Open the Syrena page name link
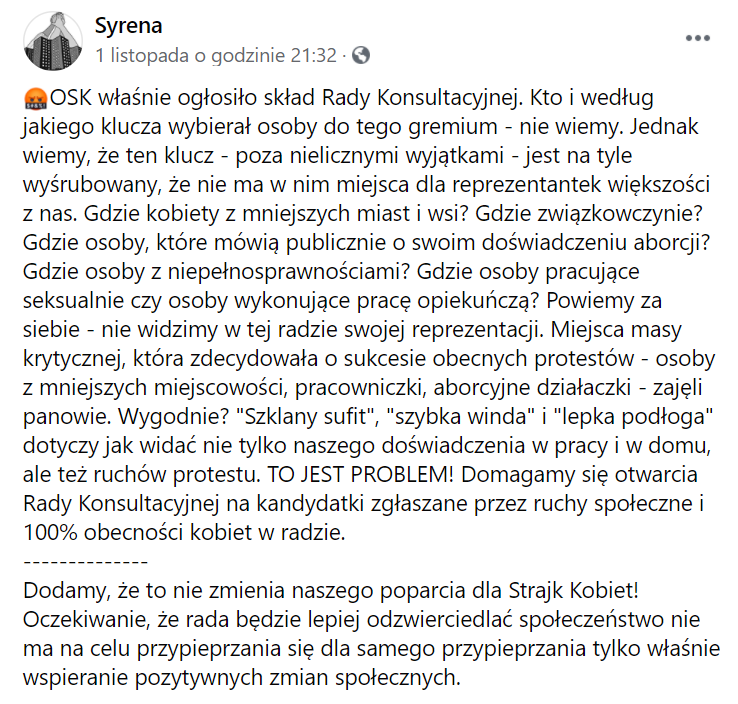Screen dimensions: 738x704 pyautogui.click(x=127, y=24)
